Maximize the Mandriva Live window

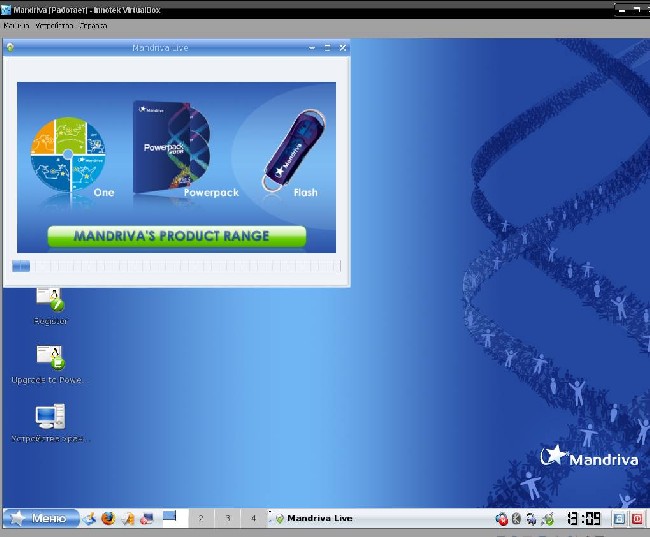(x=327, y=48)
